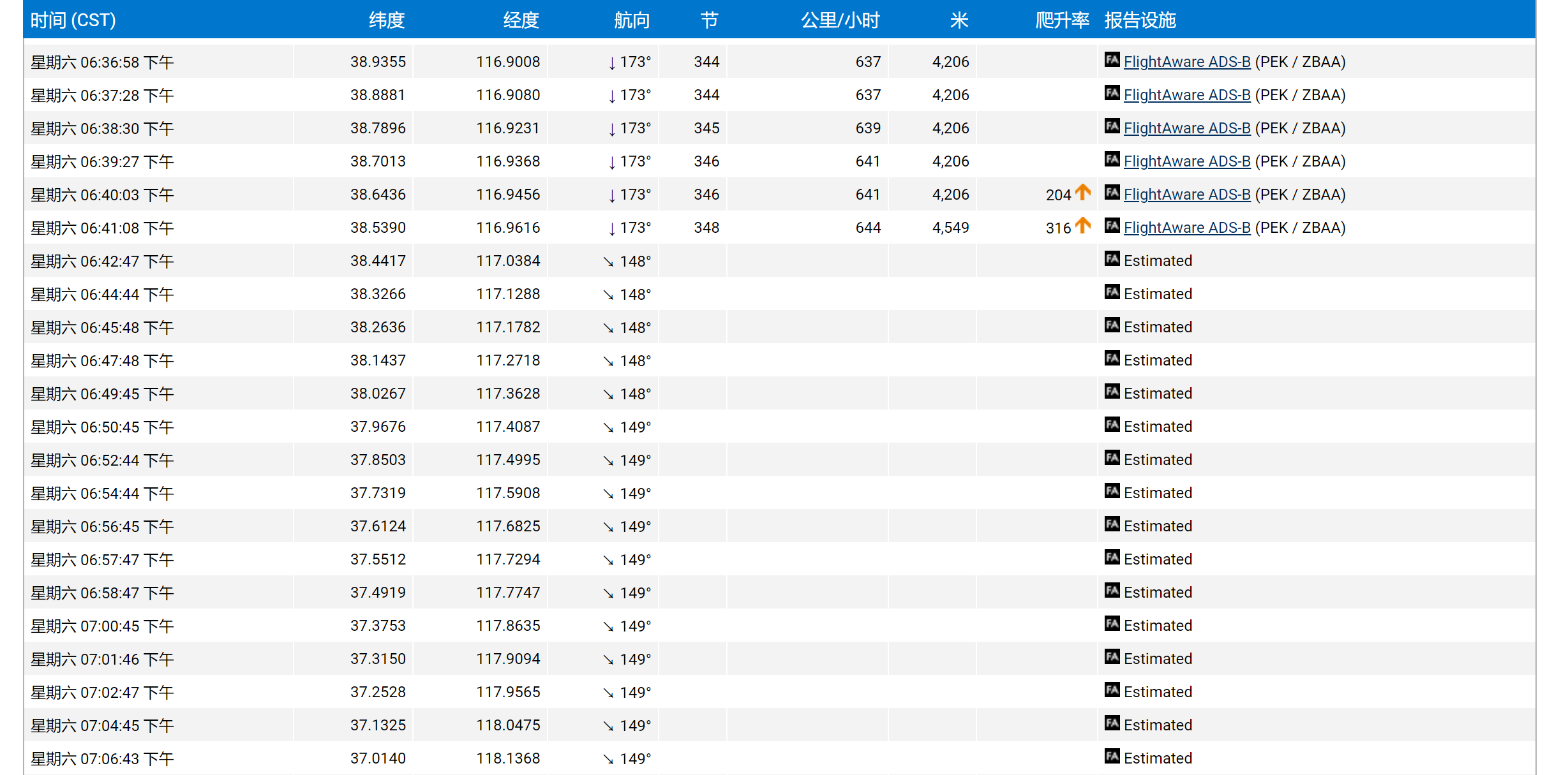This screenshot has width=1568, height=775.
Task: Click the 时间 (CST) column header
Action: click(x=73, y=20)
